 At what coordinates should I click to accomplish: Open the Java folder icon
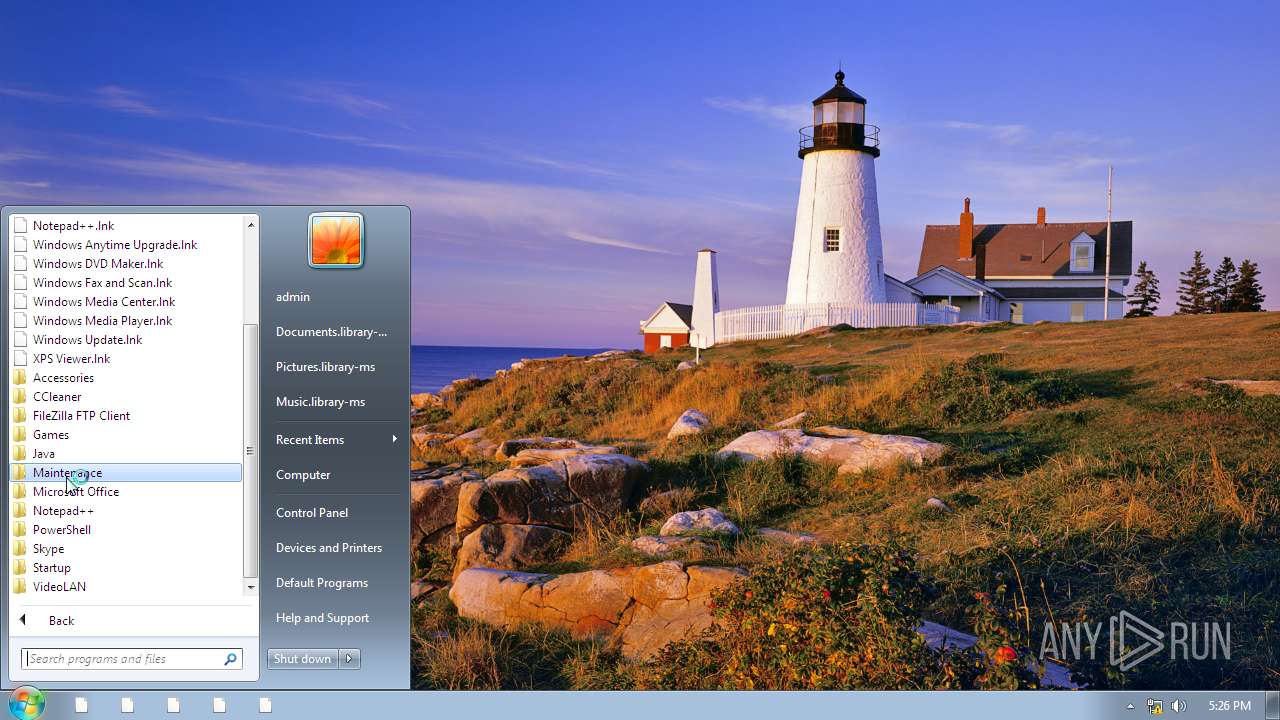click(20, 454)
